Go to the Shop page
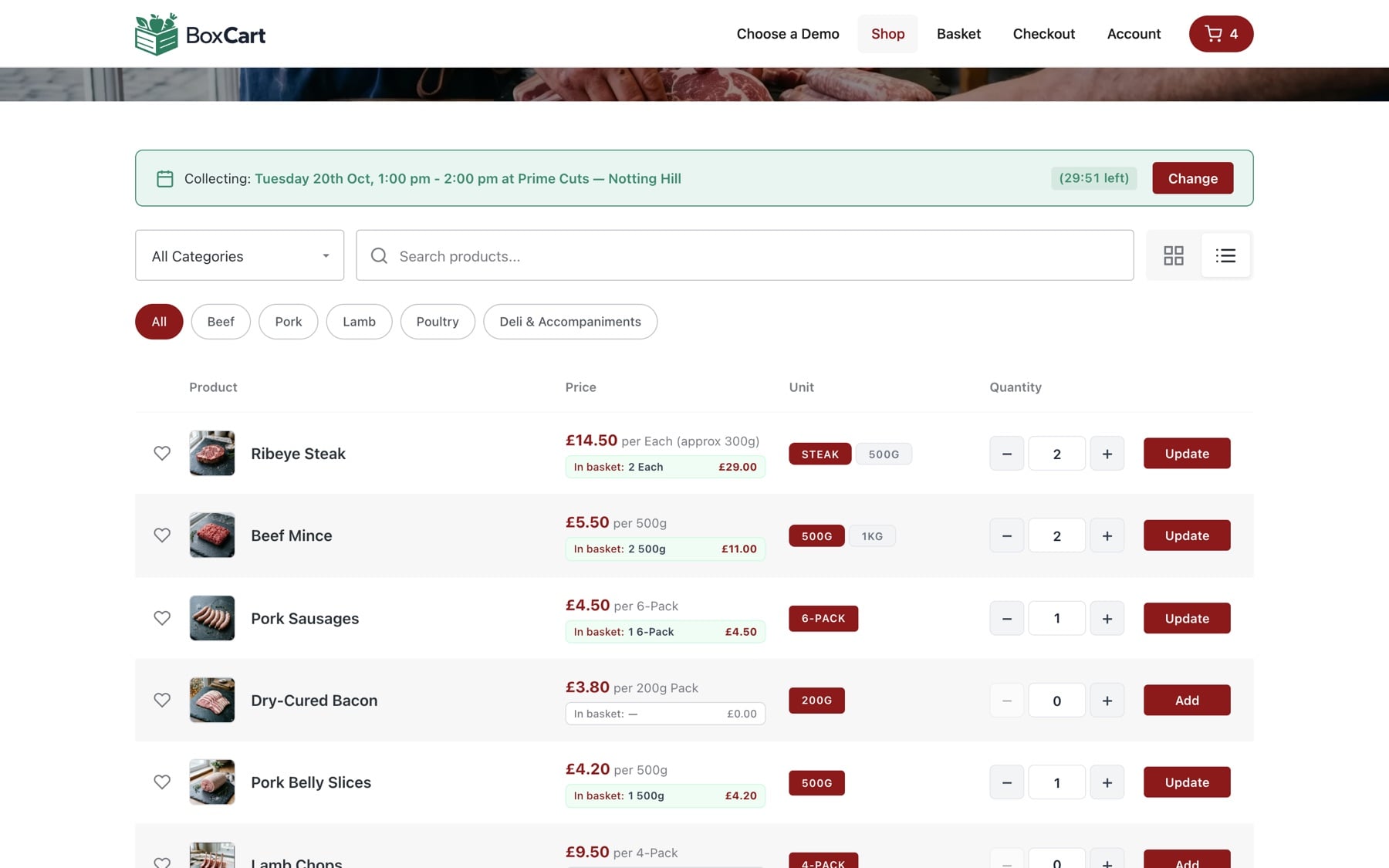The height and width of the screenshot is (868, 1389). click(x=887, y=34)
